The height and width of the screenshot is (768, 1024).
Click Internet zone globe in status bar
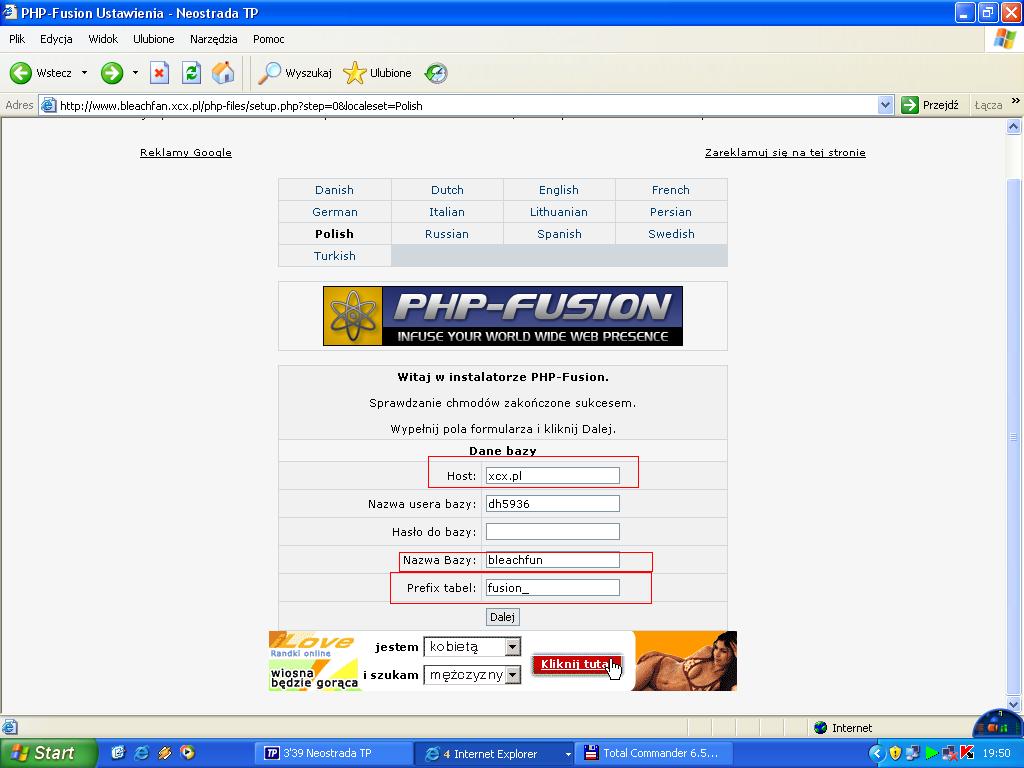point(821,728)
